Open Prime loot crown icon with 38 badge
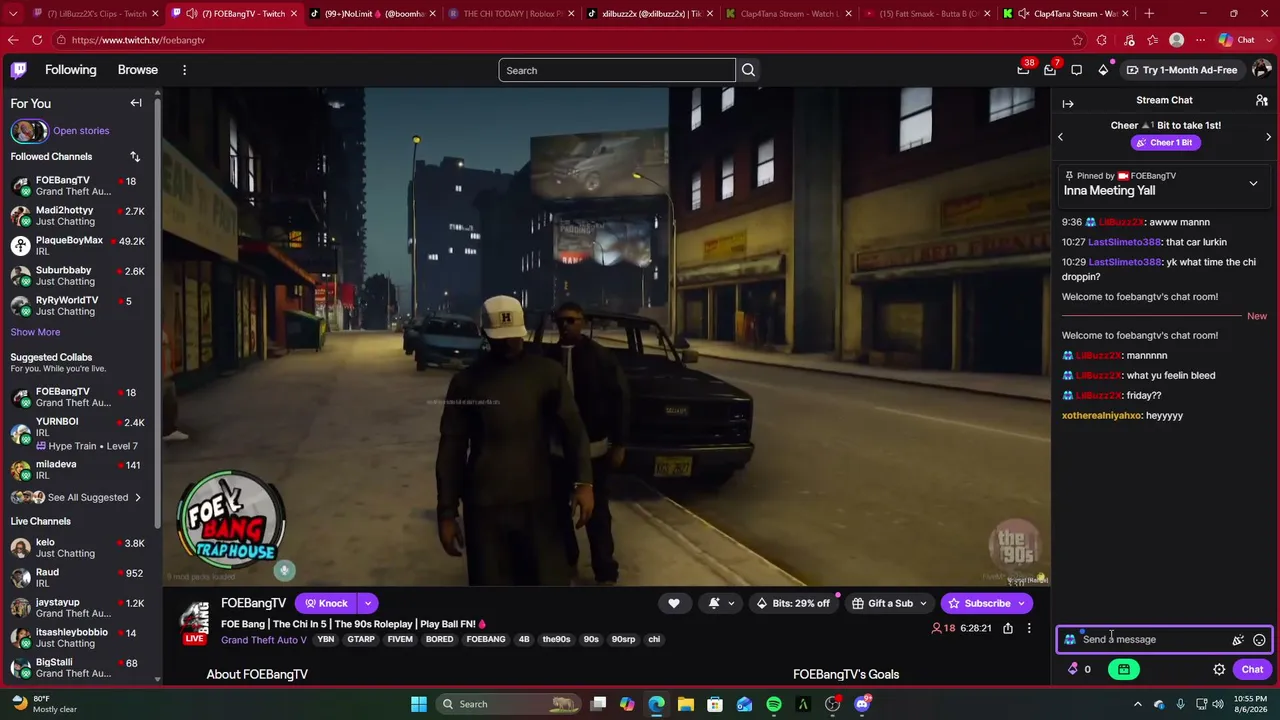The width and height of the screenshot is (1280, 720). (x=1023, y=70)
